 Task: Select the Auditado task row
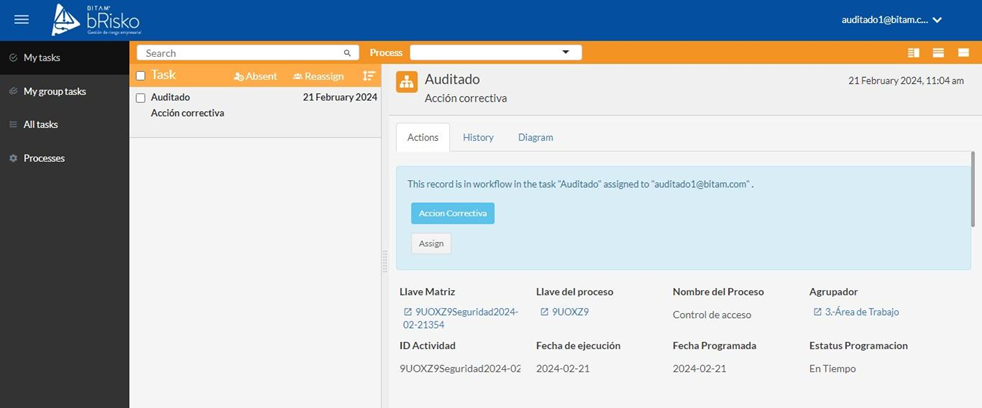[255, 112]
